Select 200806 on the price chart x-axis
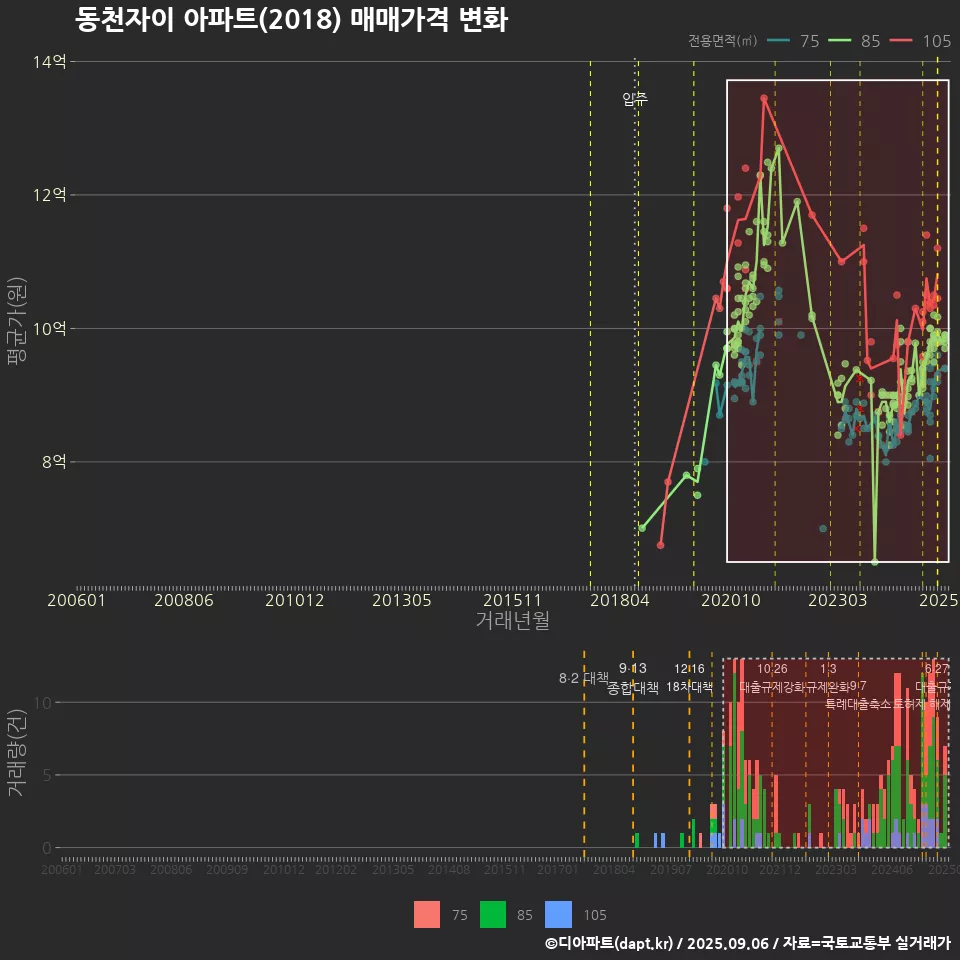 [184, 600]
